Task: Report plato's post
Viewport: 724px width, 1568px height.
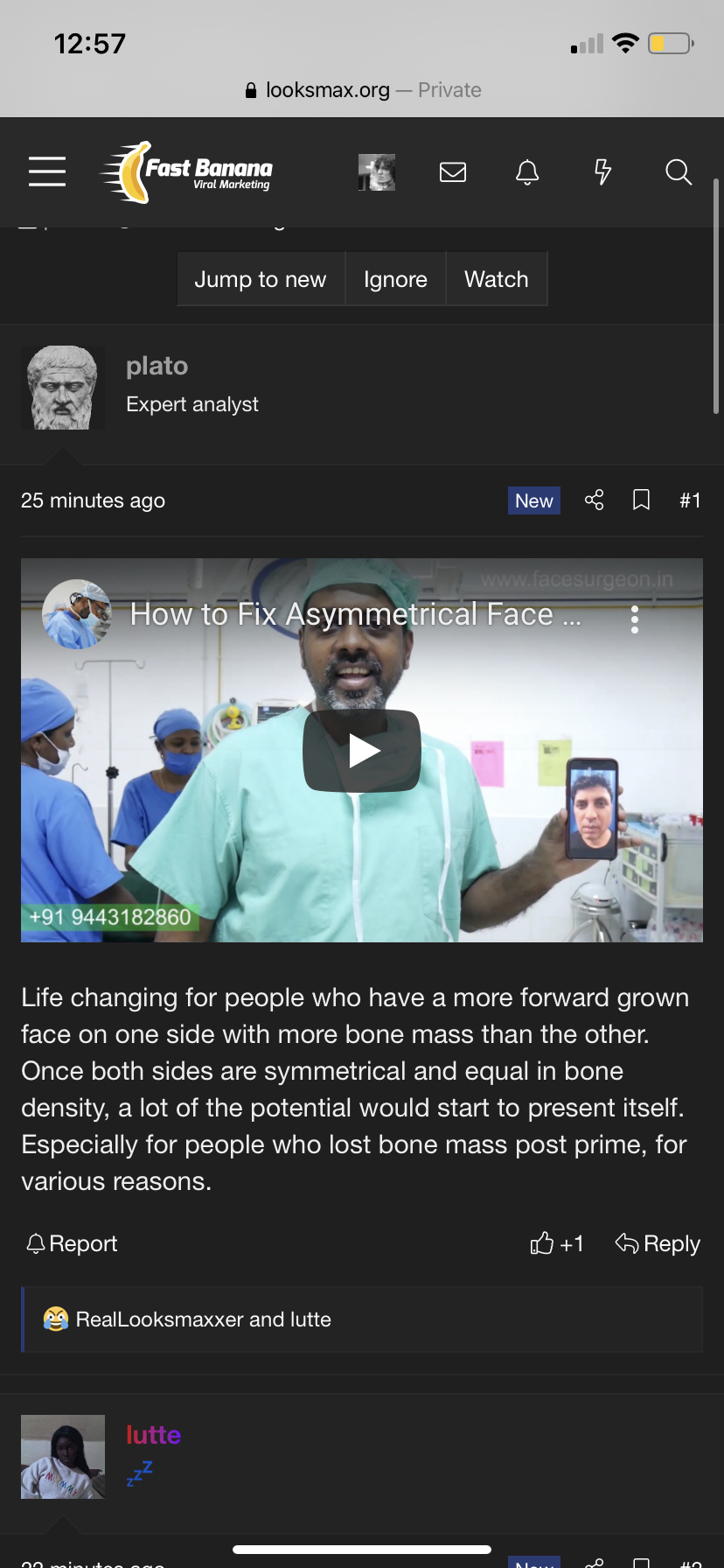Action: click(72, 1243)
